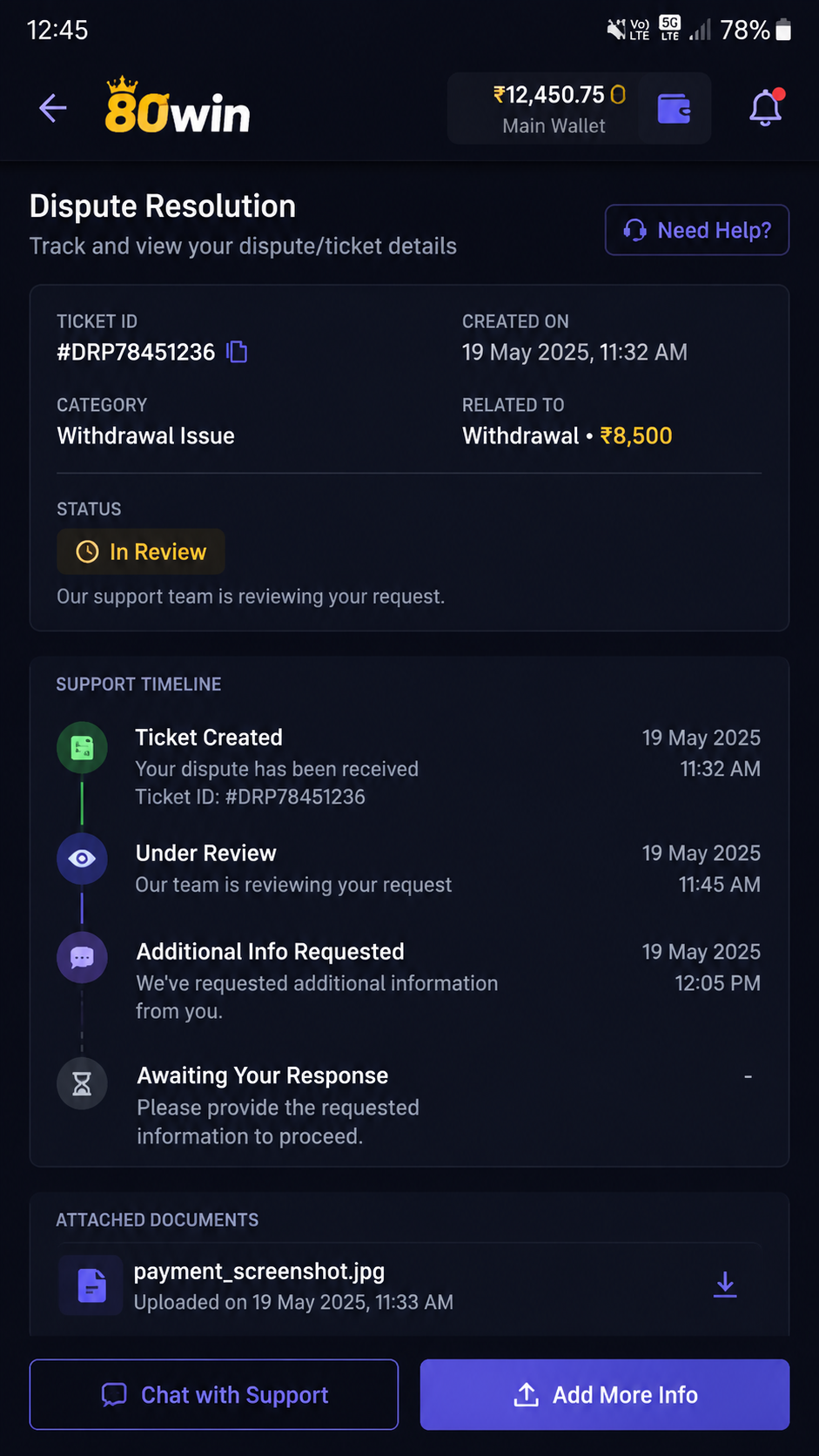Tap the In Review status badge
Viewport: 819px width, 1456px height.
(x=141, y=551)
